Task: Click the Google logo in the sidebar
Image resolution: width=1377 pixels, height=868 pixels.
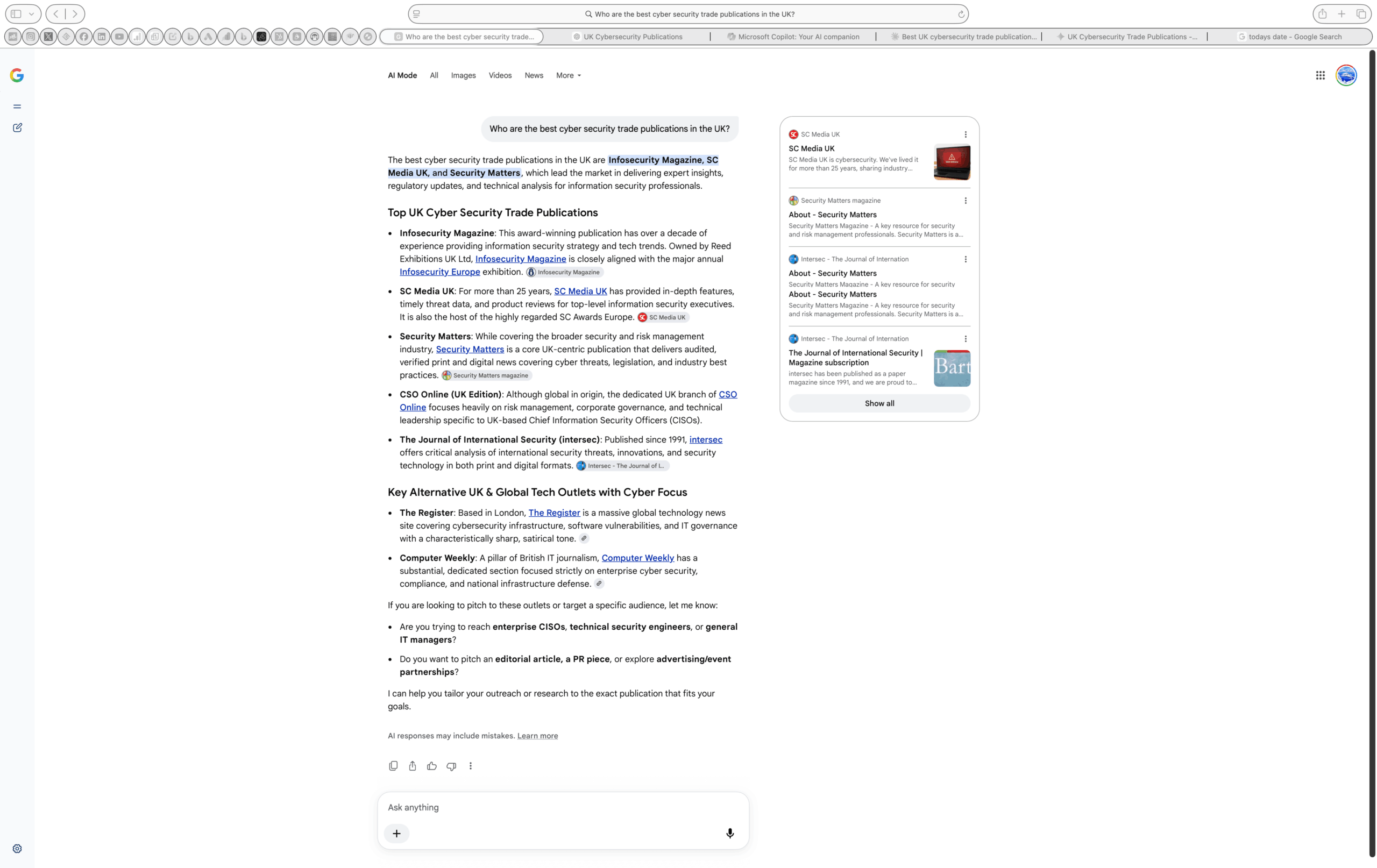Action: click(17, 75)
